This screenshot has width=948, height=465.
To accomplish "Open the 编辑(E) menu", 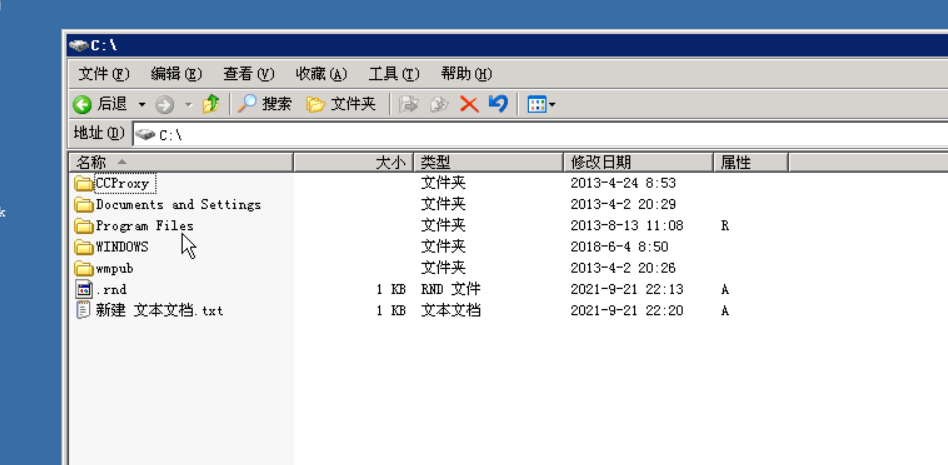I will (x=176, y=74).
